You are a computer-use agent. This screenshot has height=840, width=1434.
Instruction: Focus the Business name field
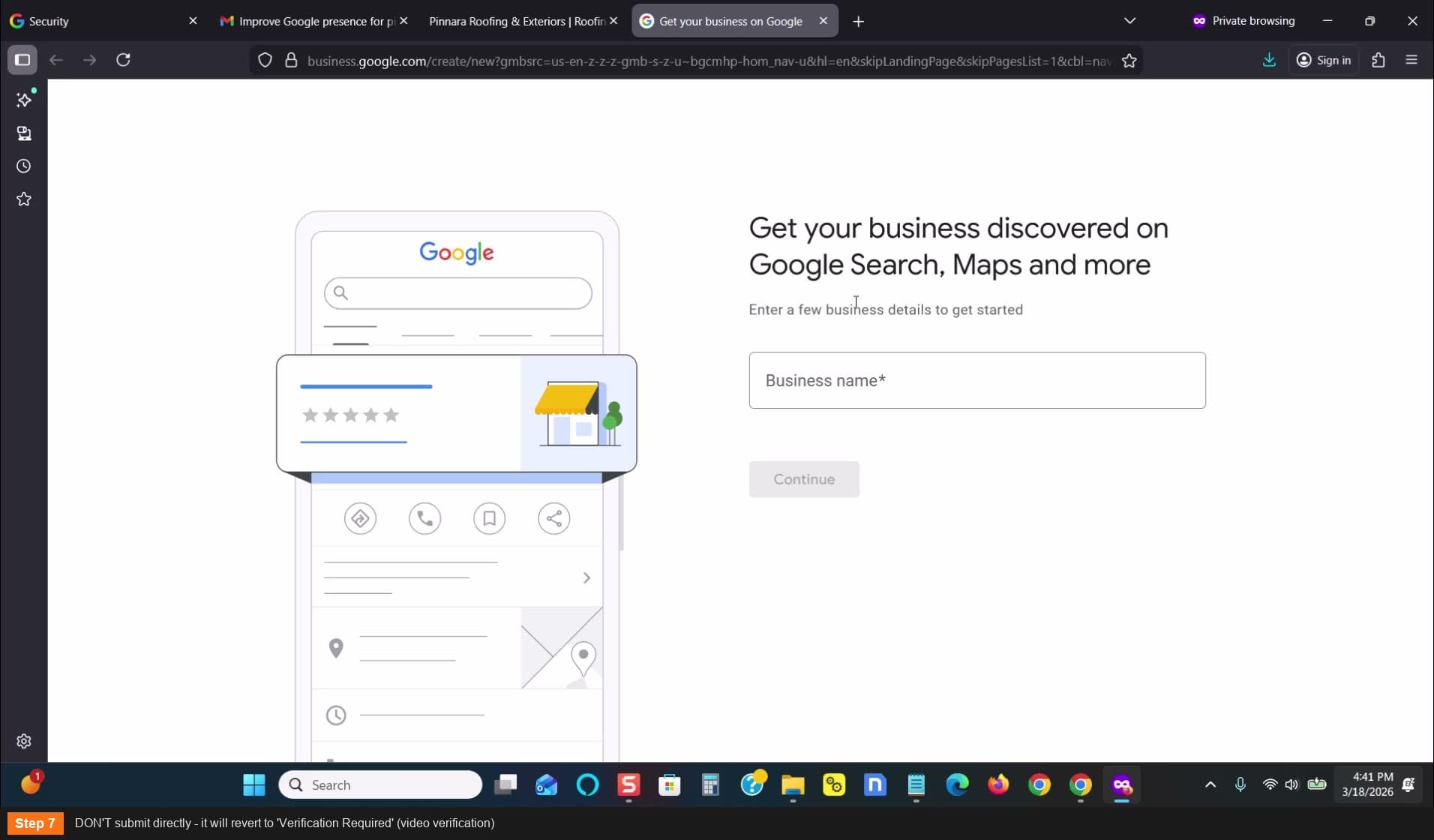pos(977,380)
